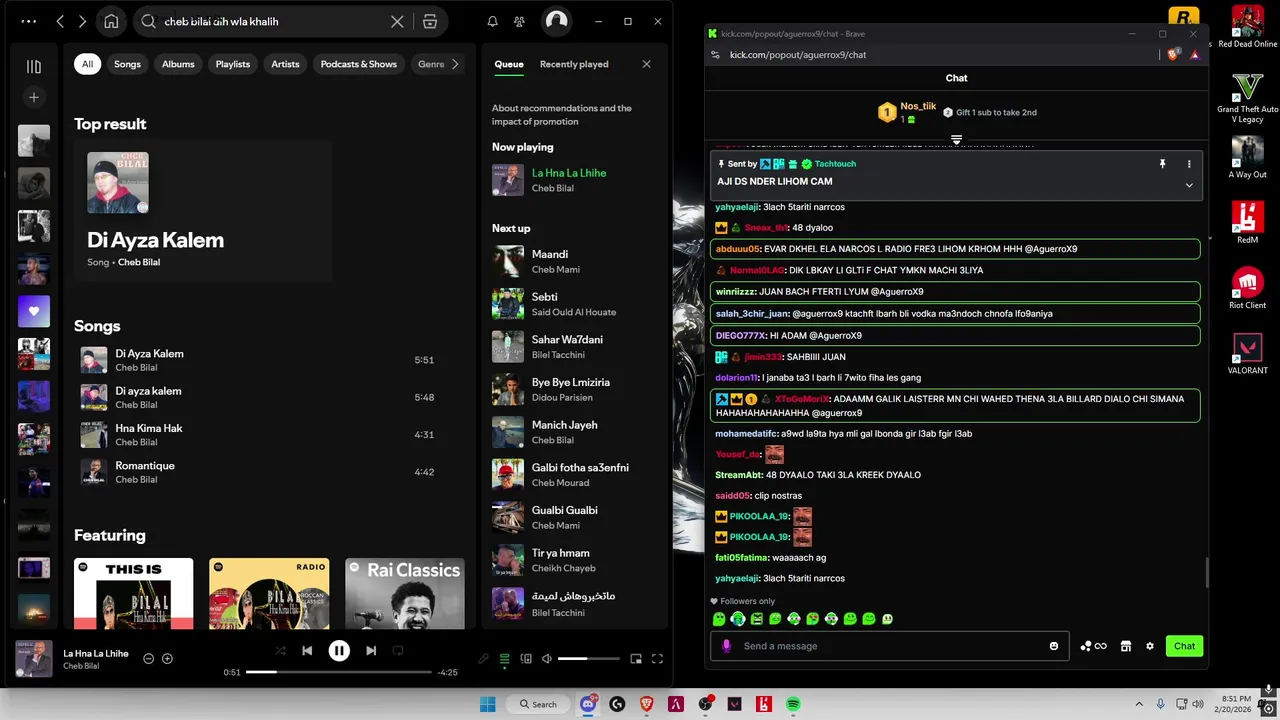The height and width of the screenshot is (720, 1280).
Task: Mute Spotify with the speaker icon
Action: pos(546,659)
